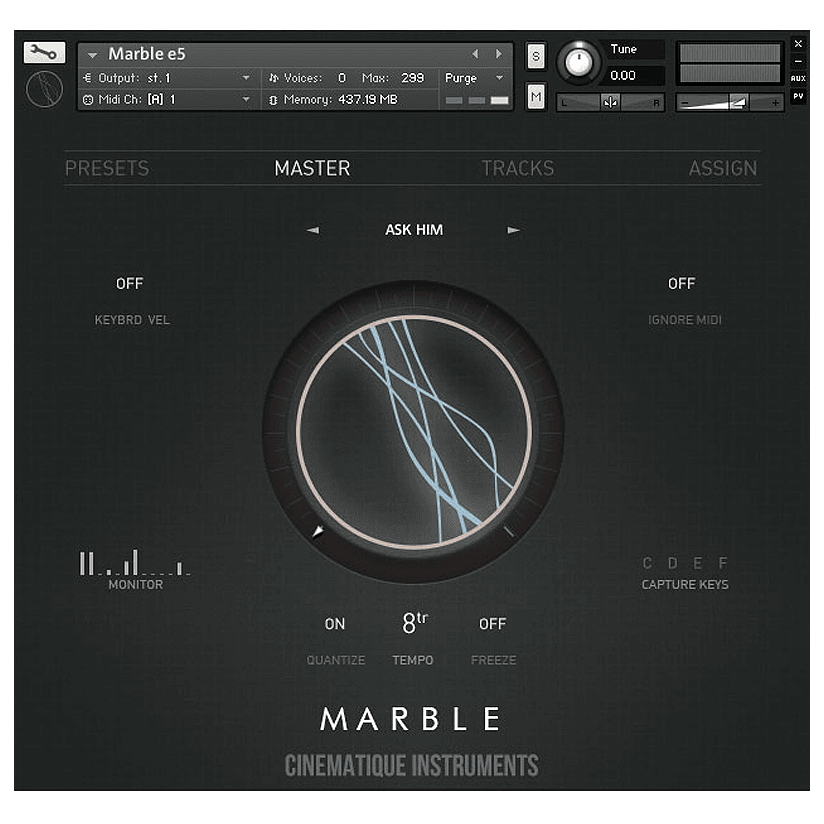Click the ASK HIM preset name
The width and height of the screenshot is (824, 824).
[x=414, y=230]
